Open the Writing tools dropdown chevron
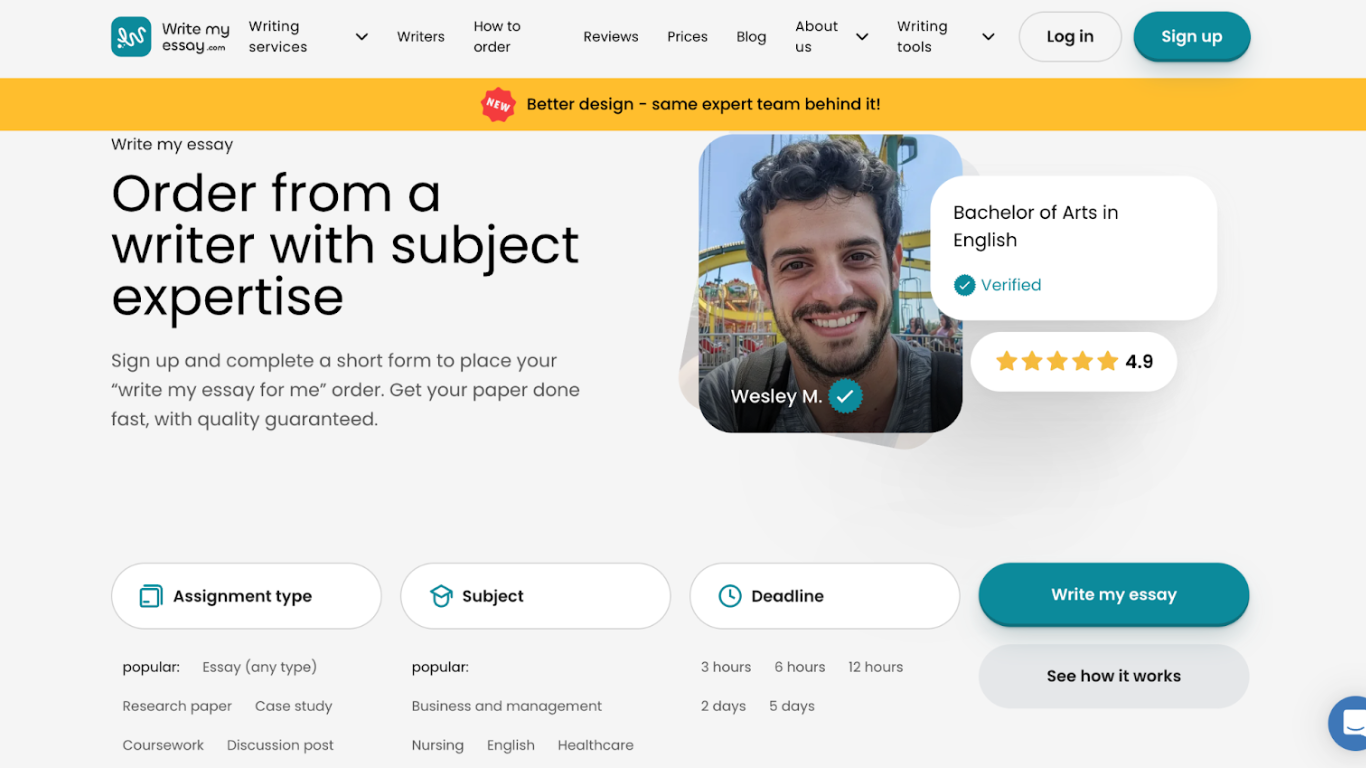Viewport: 1366px width, 768px height. click(988, 37)
